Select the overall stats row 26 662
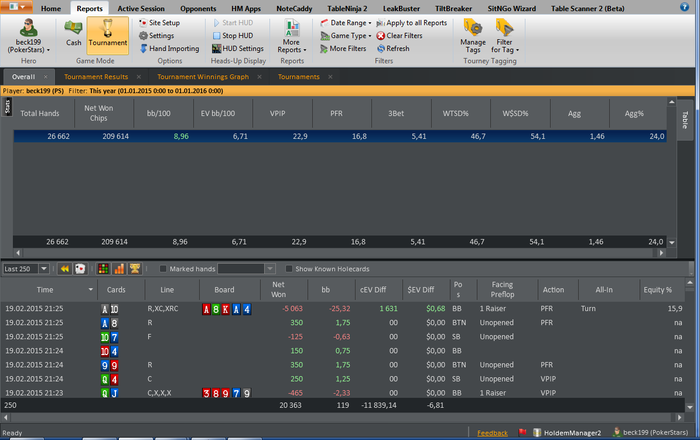Viewport: 700px width, 440px height. tap(340, 136)
